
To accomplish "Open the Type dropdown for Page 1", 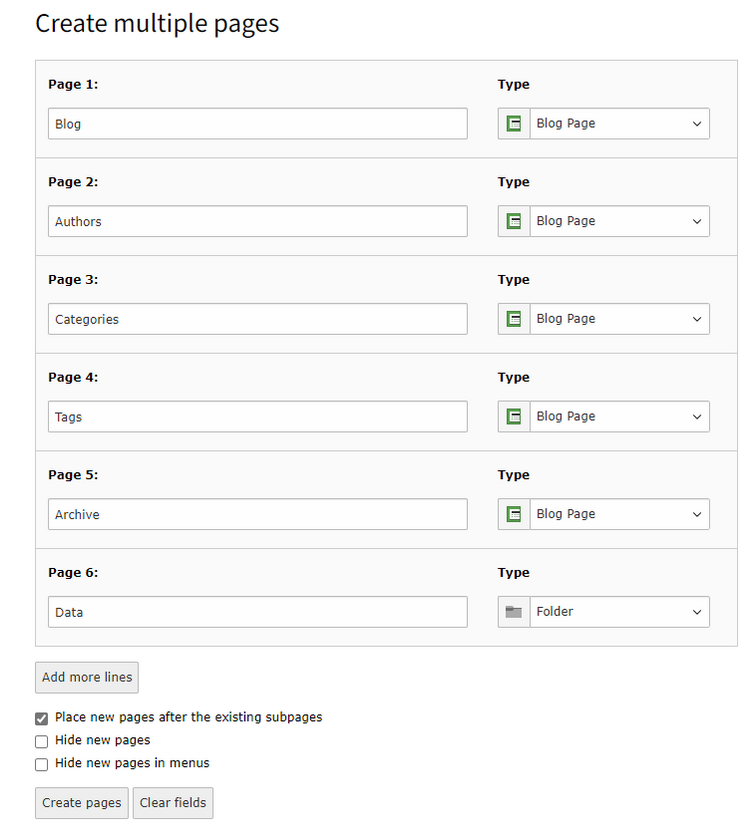I will point(620,124).
